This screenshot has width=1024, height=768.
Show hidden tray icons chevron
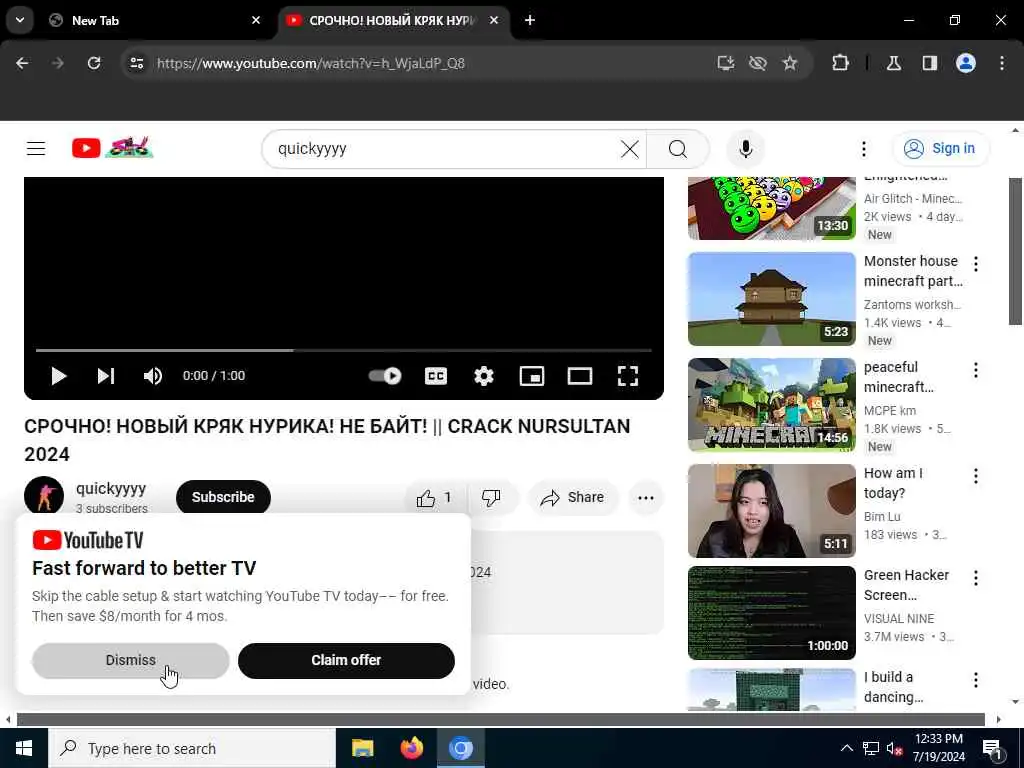[846, 748]
